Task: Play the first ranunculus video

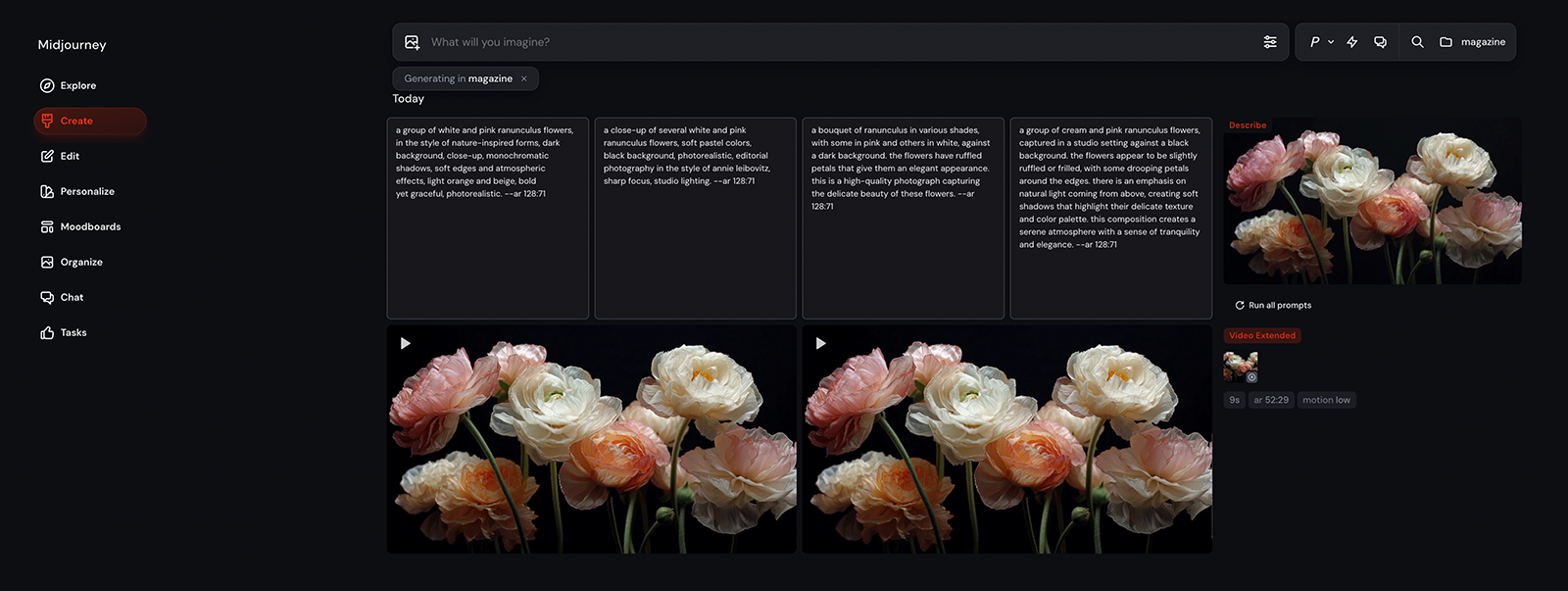Action: pos(405,343)
